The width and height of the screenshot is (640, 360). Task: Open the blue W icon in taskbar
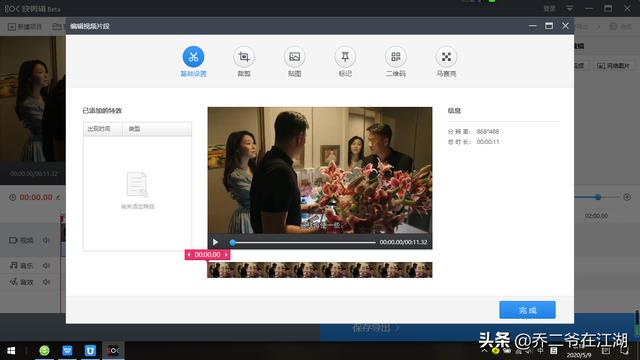(67, 351)
